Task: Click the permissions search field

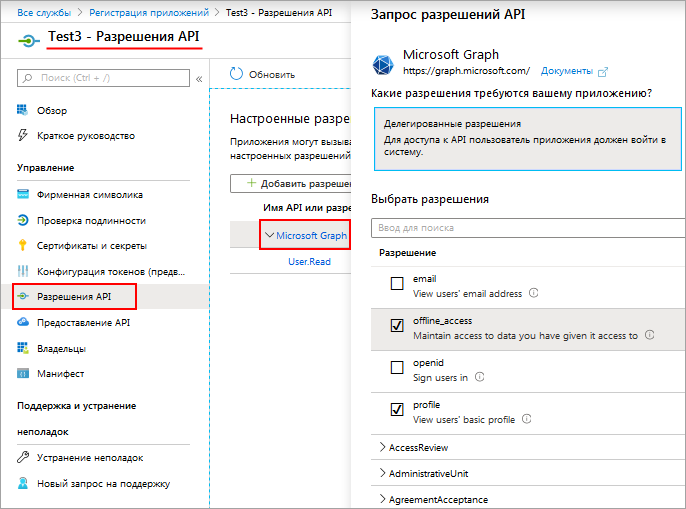Action: 525,228
